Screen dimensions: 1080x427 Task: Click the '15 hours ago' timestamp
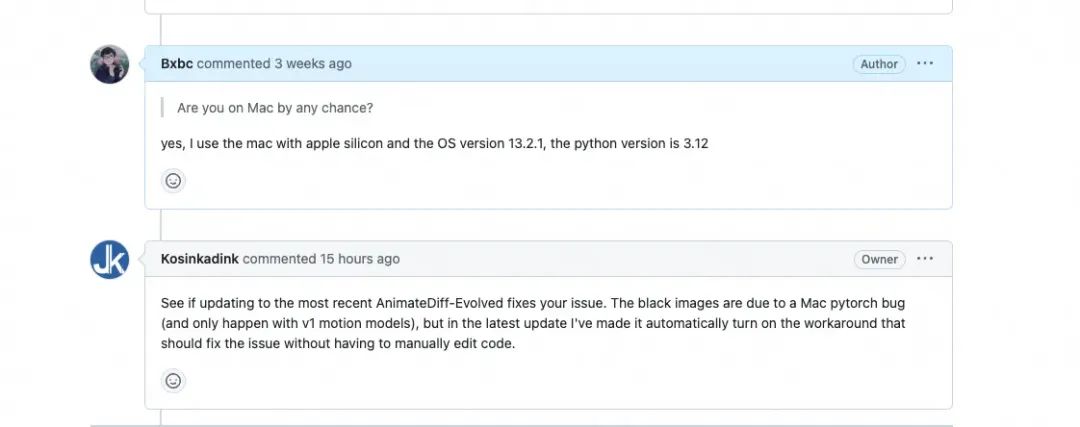tap(359, 259)
